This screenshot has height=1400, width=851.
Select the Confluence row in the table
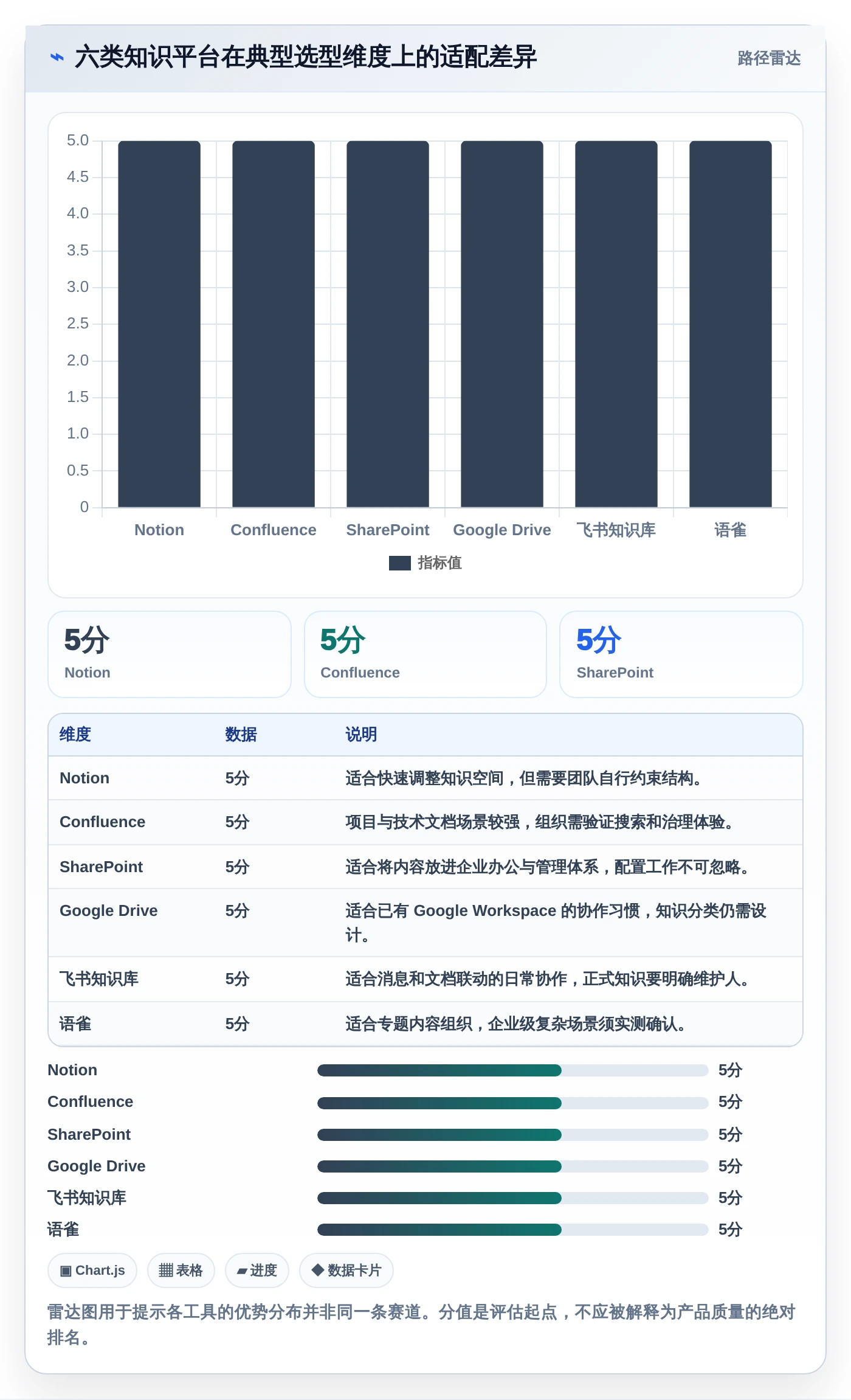(x=425, y=822)
